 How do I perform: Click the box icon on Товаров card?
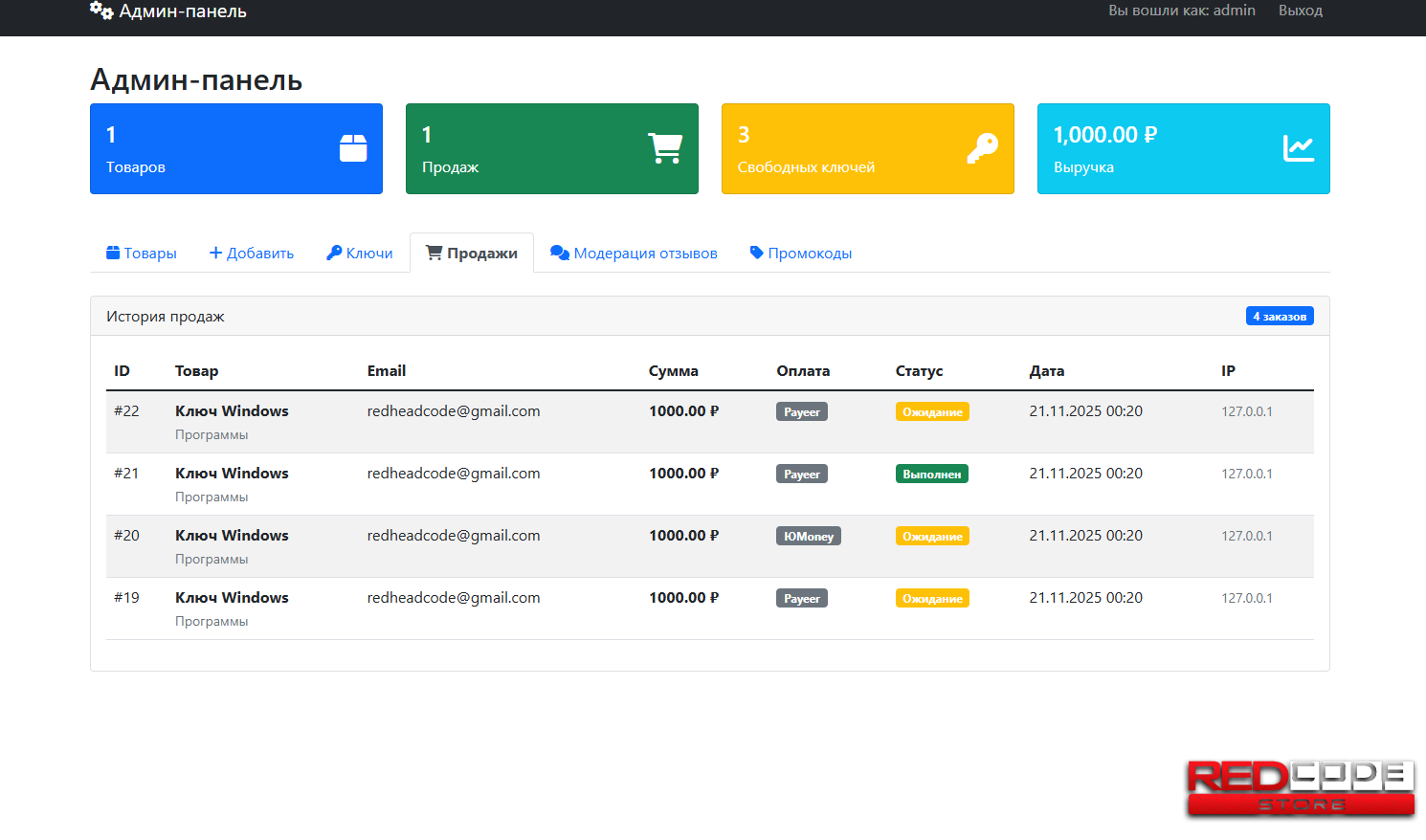353,148
